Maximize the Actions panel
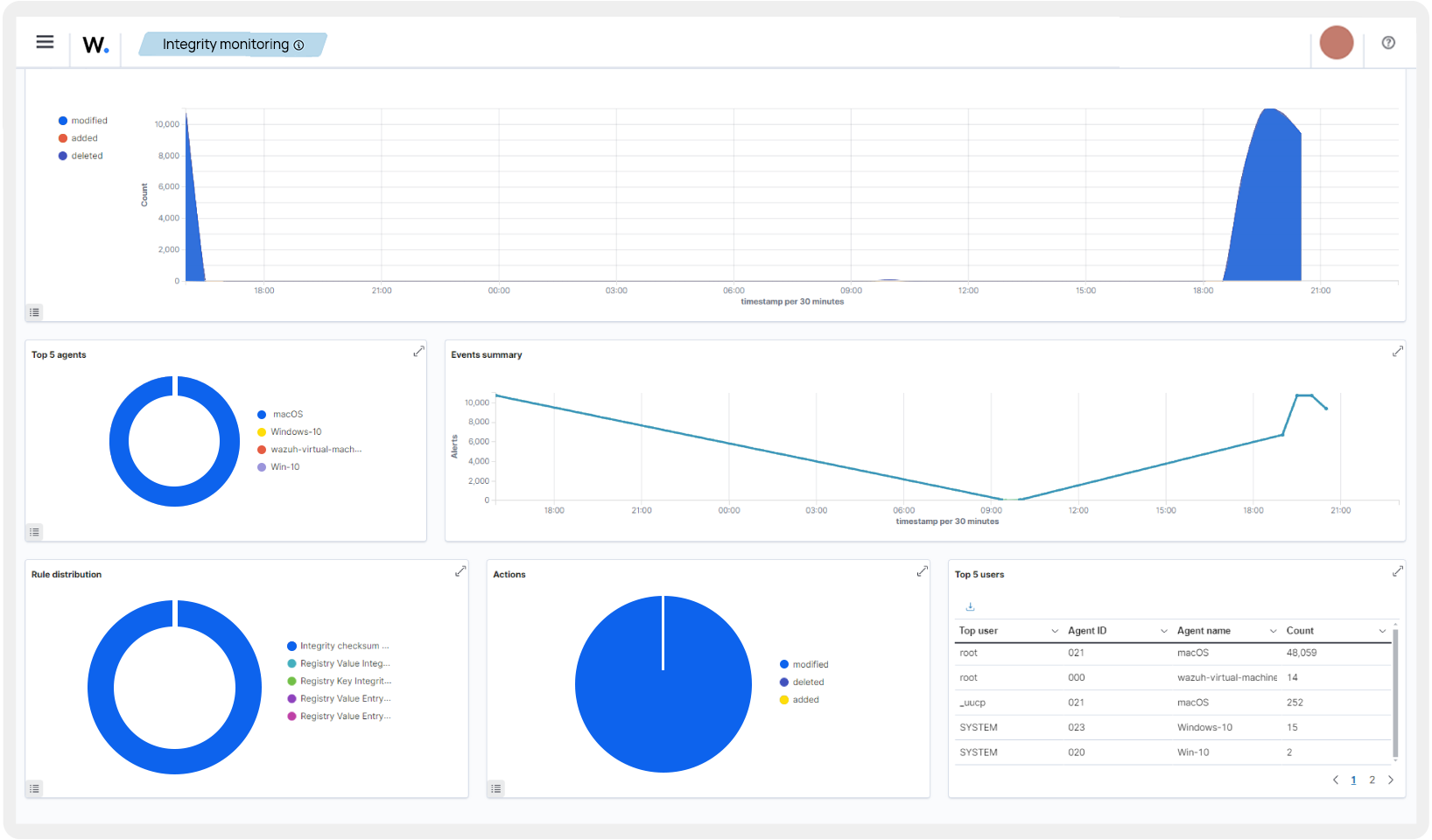 pos(923,570)
